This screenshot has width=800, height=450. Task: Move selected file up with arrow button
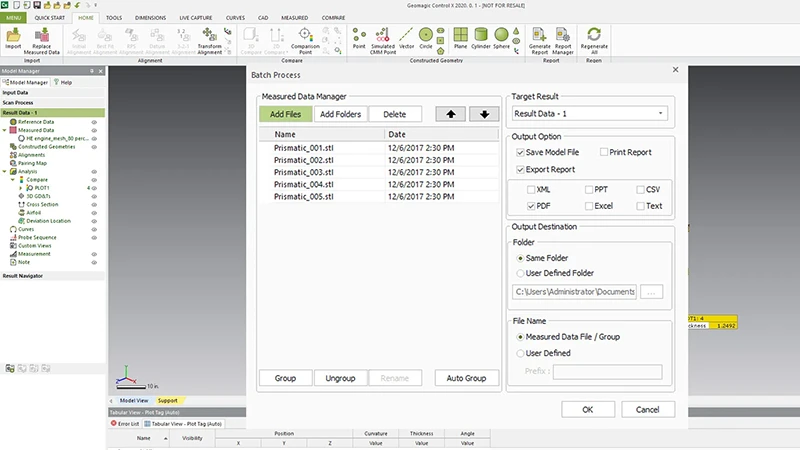(450, 114)
